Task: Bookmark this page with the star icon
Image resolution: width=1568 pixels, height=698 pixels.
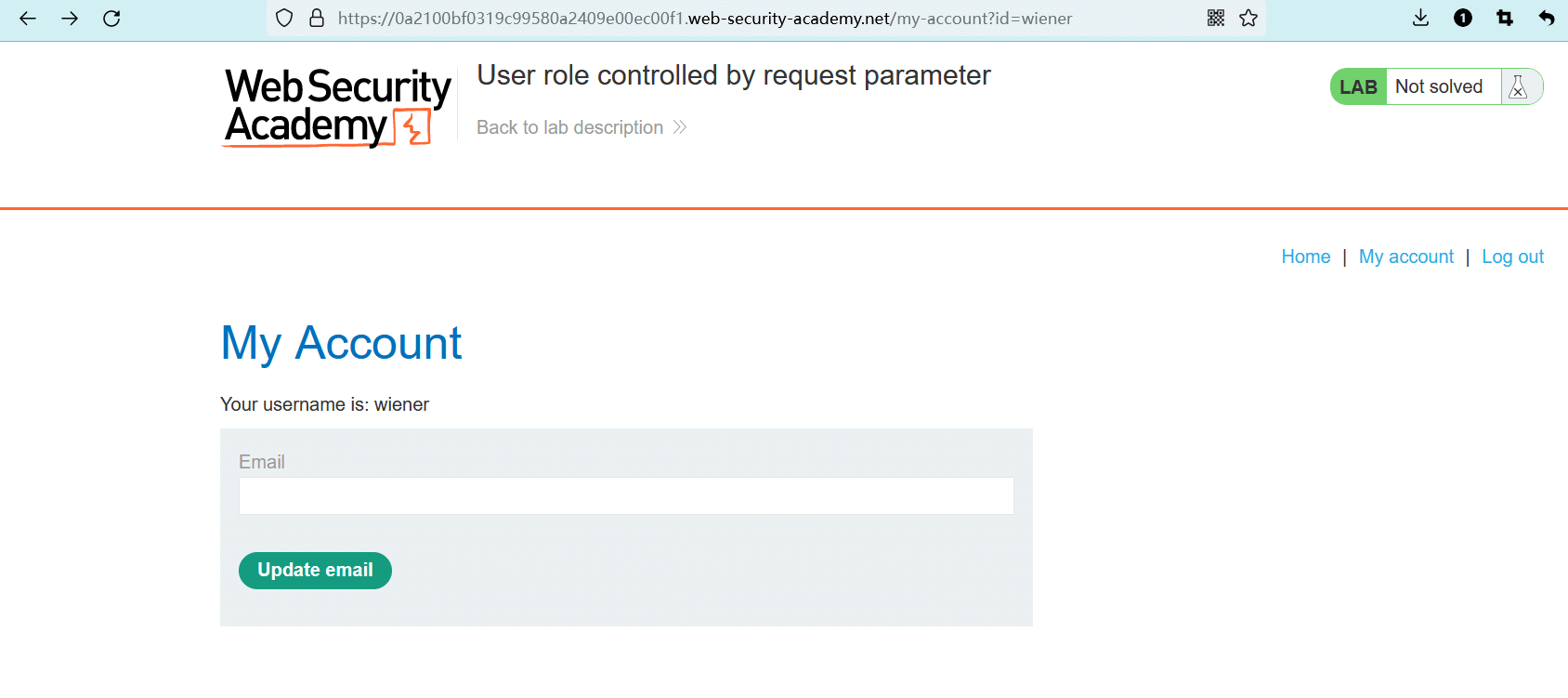Action: click(1248, 19)
